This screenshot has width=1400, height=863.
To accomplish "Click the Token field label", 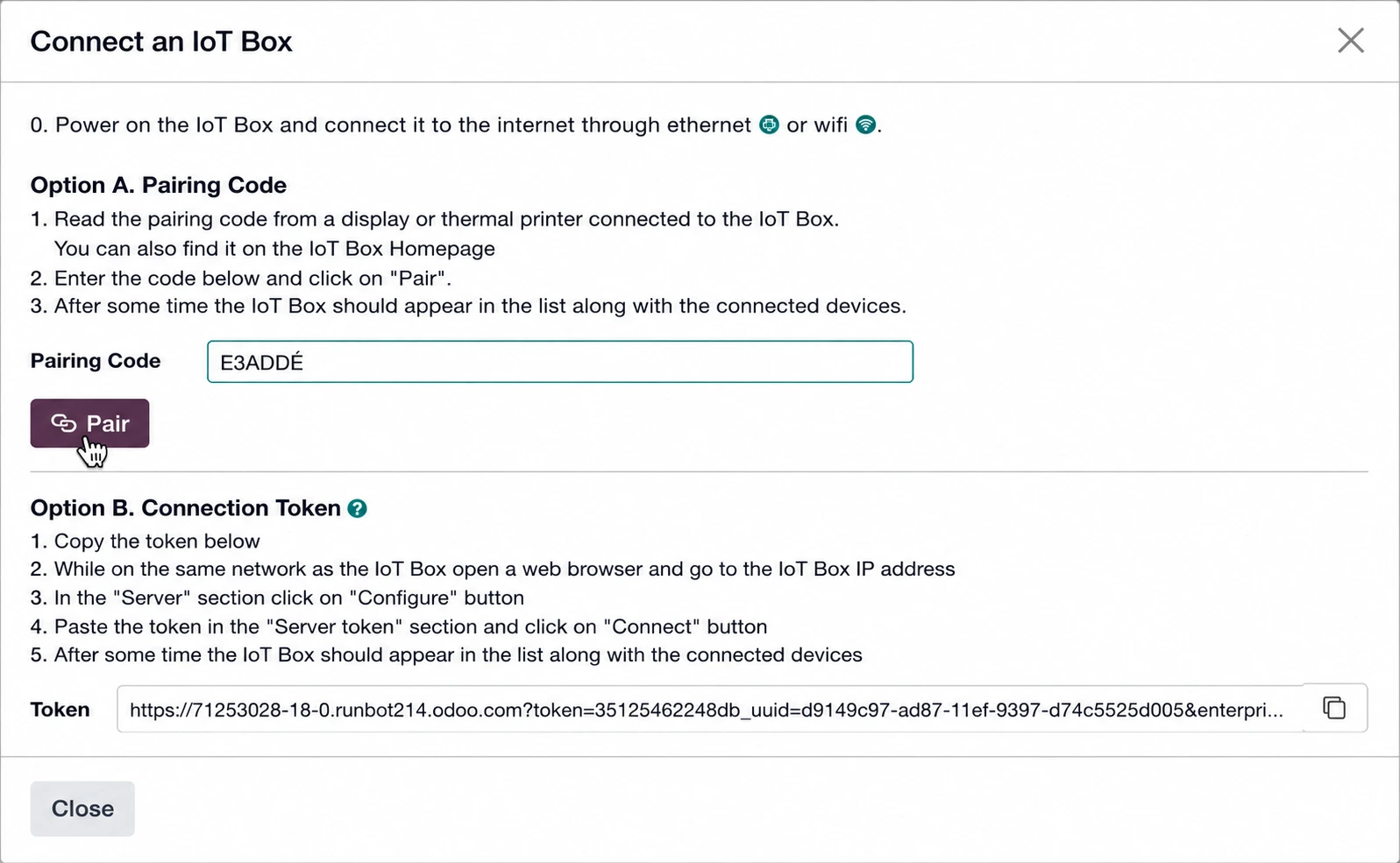I will (60, 710).
